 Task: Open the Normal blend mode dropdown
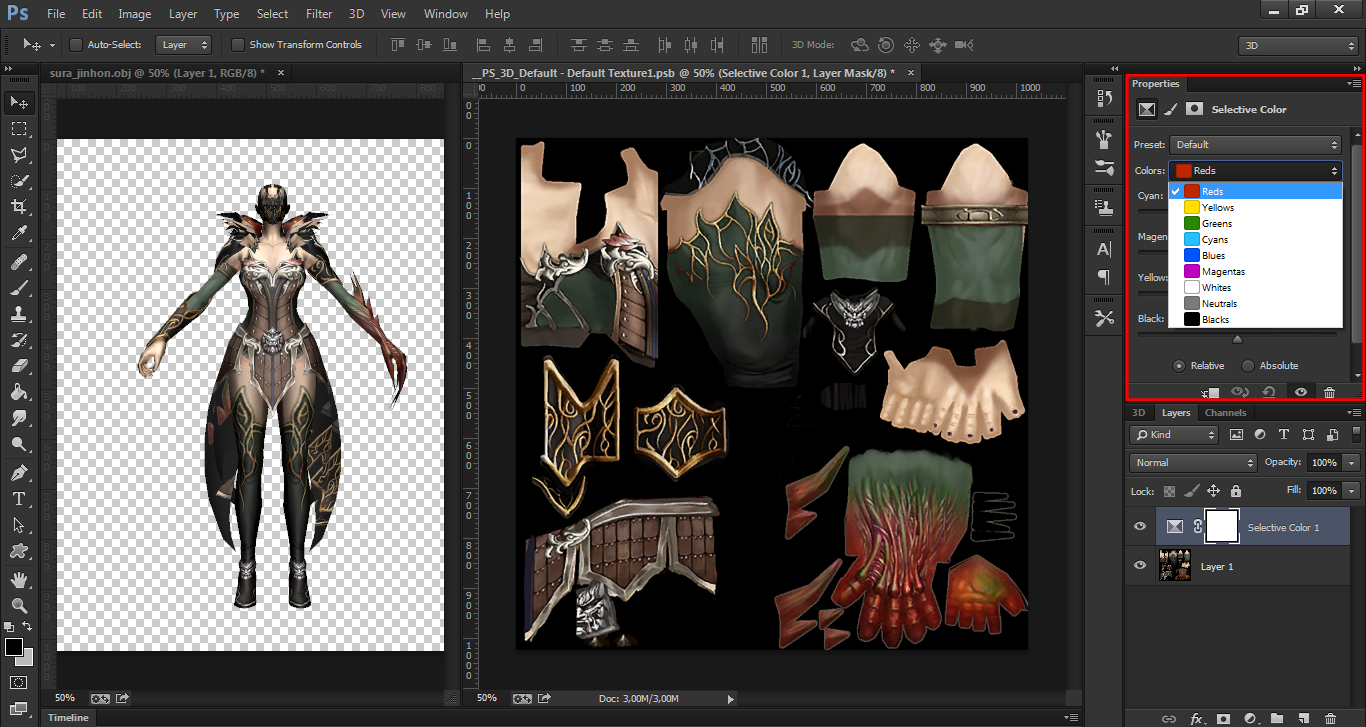click(1193, 463)
